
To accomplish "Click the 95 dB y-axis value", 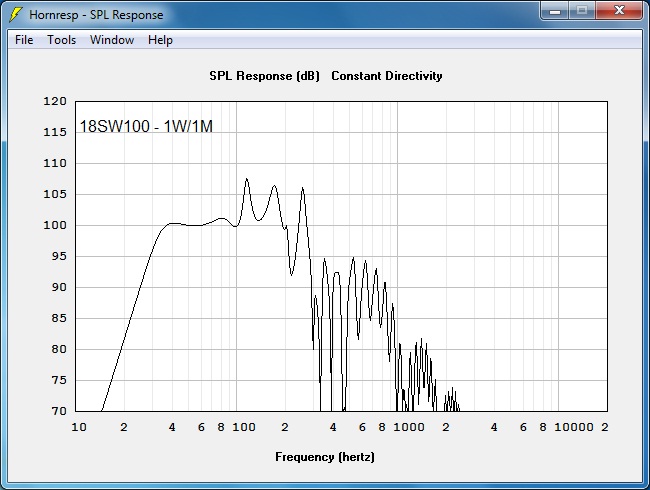I will tap(59, 256).
